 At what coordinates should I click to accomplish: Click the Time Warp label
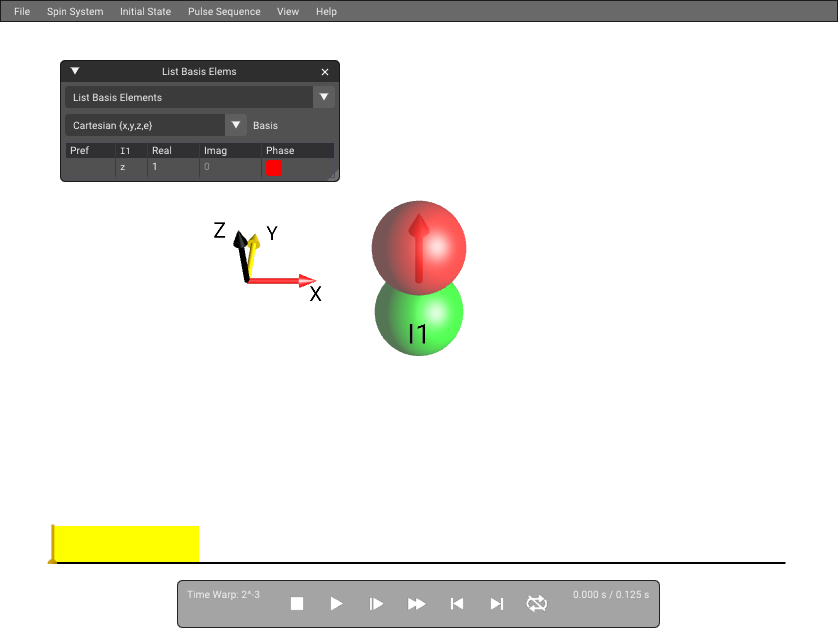(x=223, y=594)
